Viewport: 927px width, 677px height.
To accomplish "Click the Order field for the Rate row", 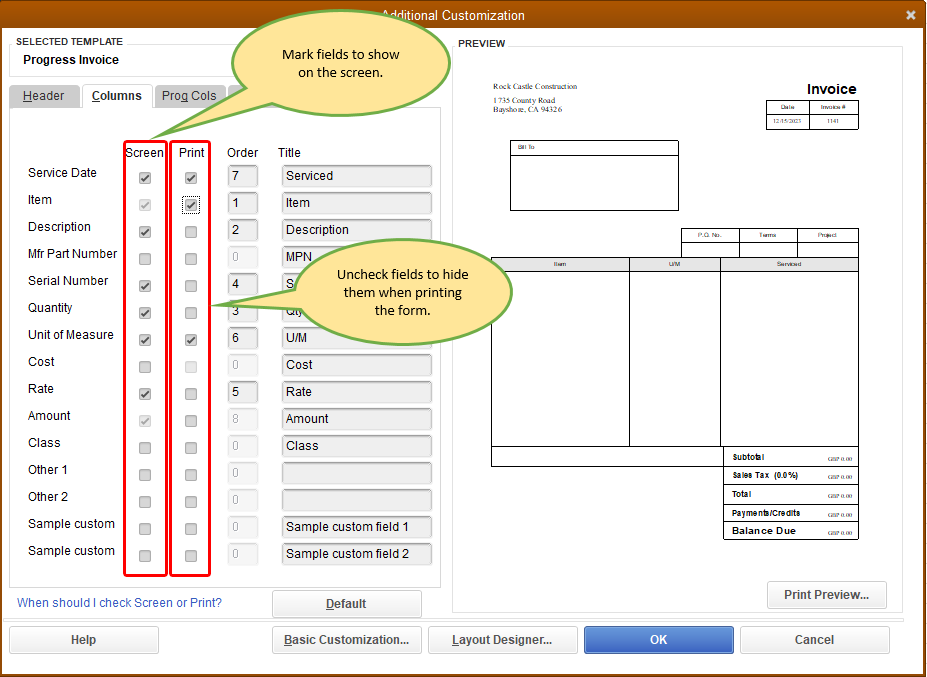I will pos(242,392).
